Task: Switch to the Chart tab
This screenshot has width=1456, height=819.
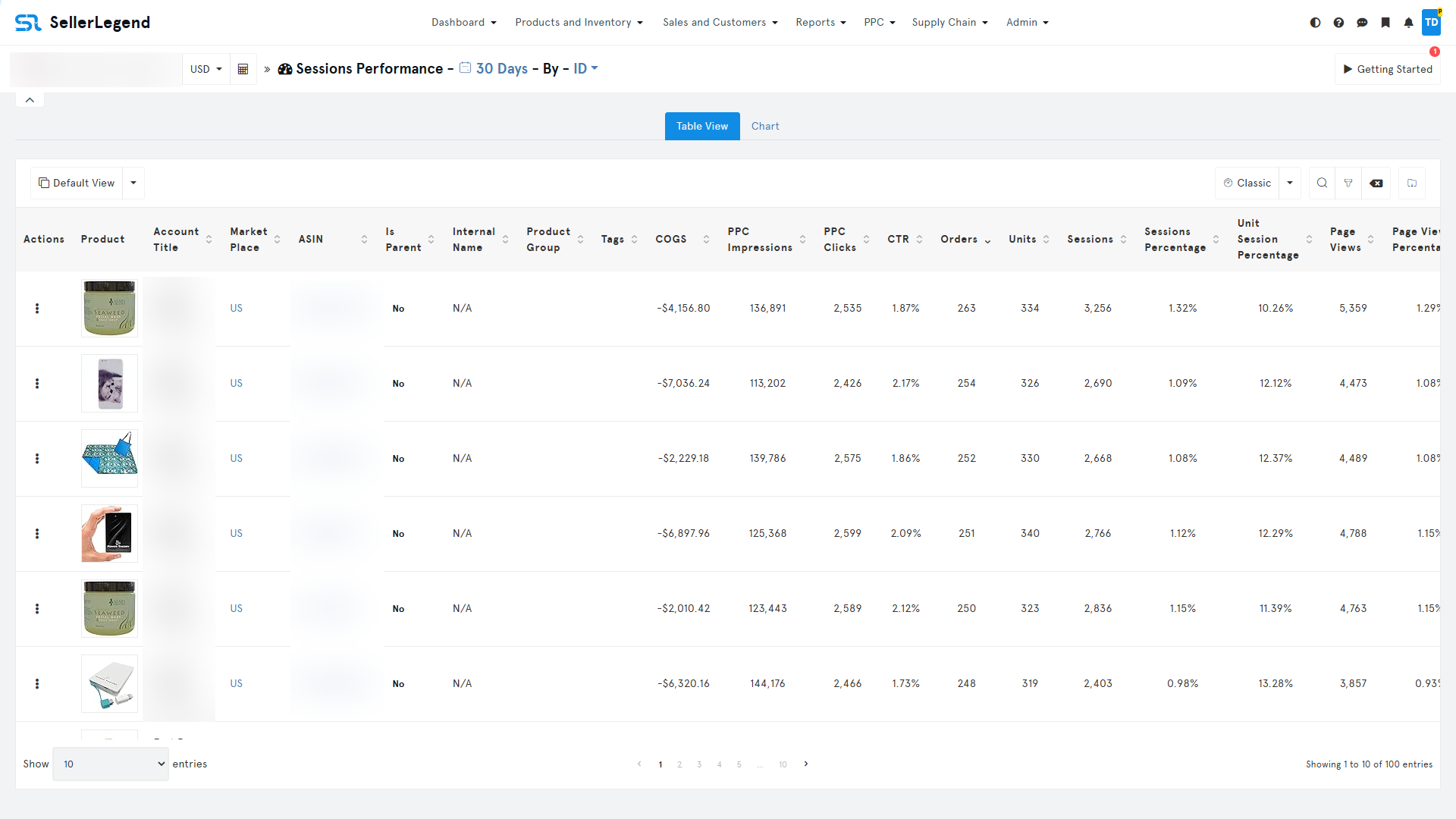Action: coord(765,126)
